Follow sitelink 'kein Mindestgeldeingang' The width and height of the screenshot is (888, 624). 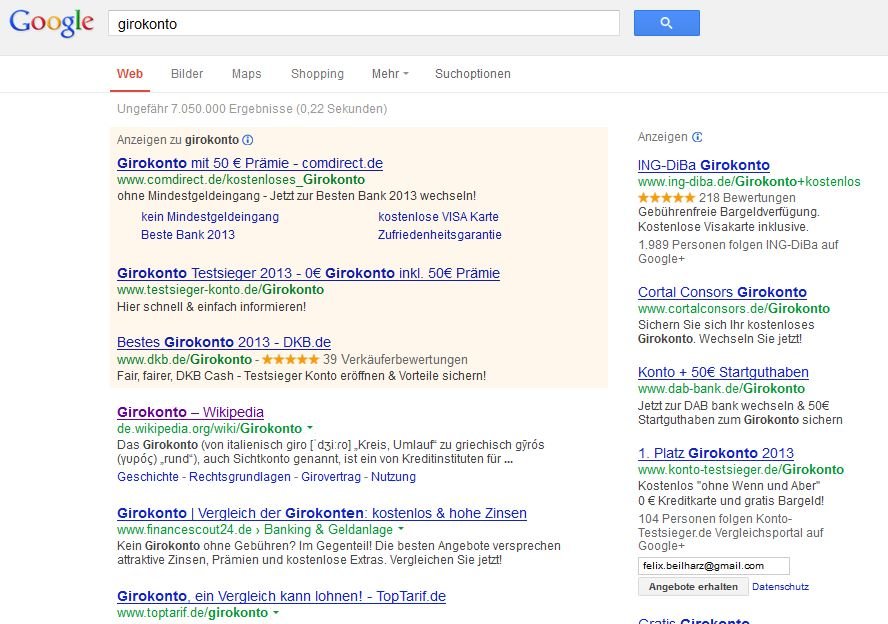click(210, 217)
